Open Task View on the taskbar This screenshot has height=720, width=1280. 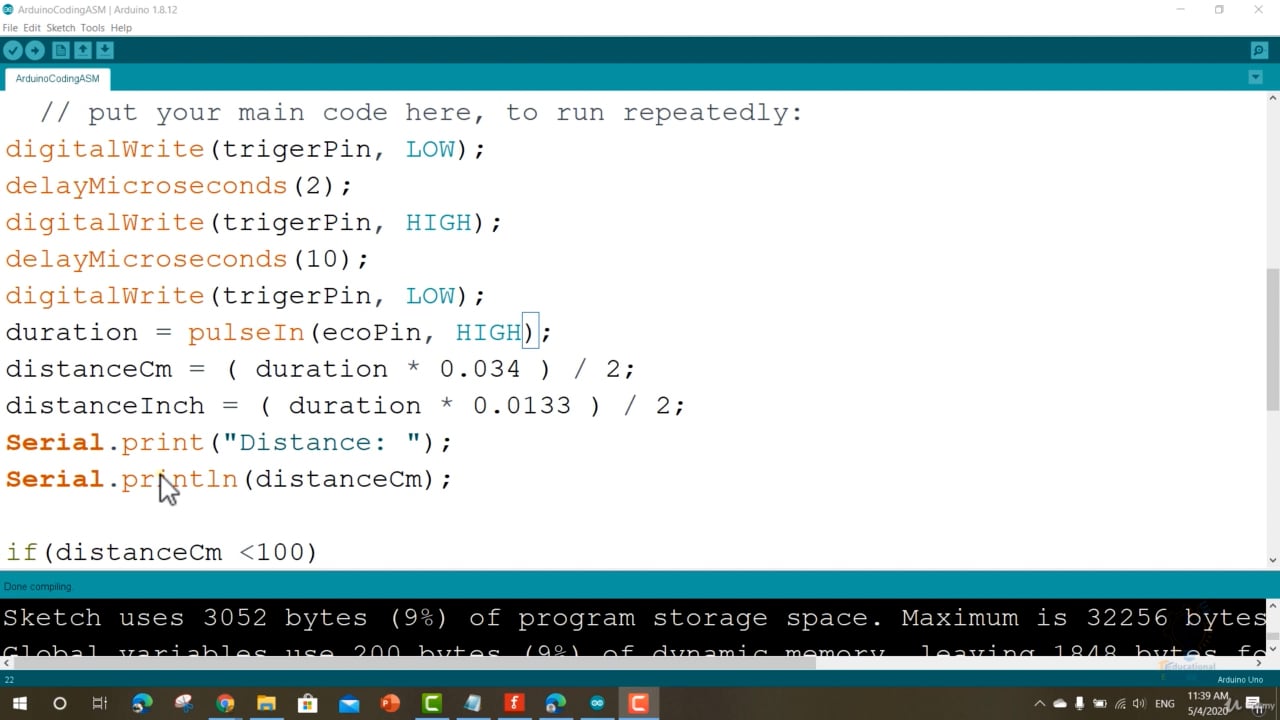click(100, 704)
